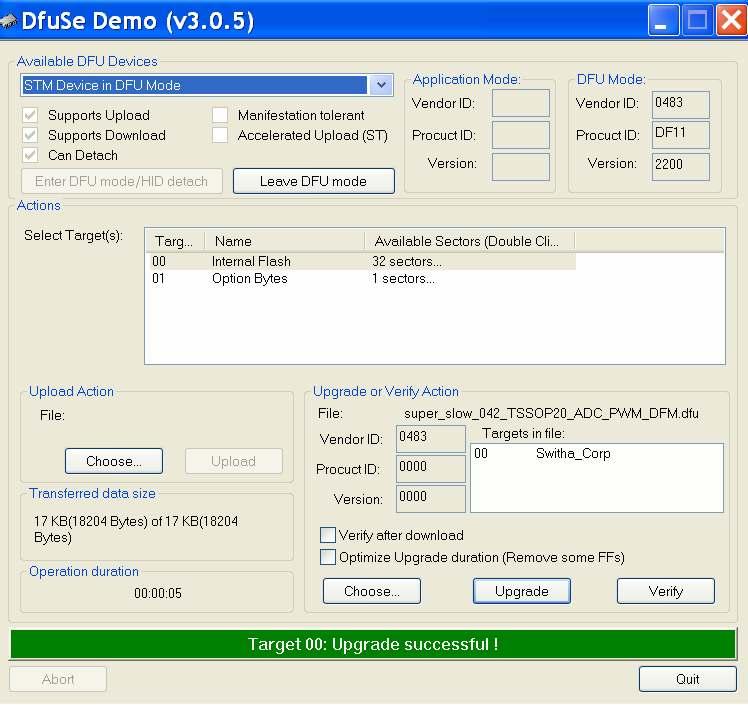Click DFU Mode Vendor ID field 0483
The height and width of the screenshot is (705, 748).
681,104
